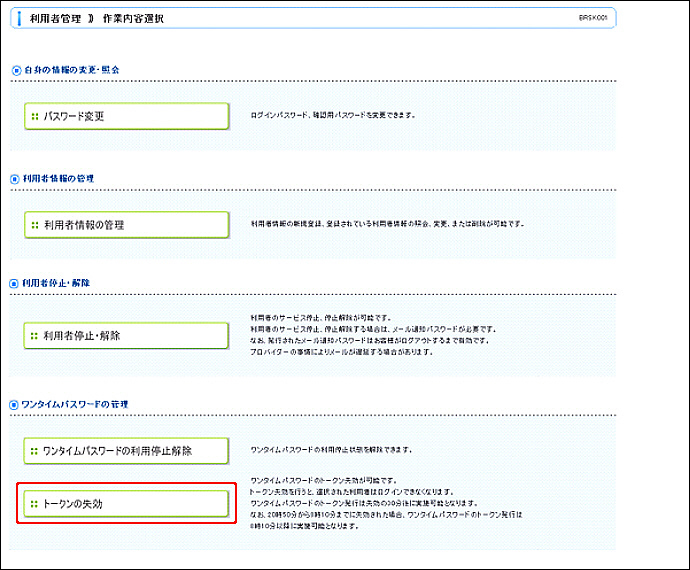Select the 利用者停止・解除 button
The width and height of the screenshot is (690, 570).
pyautogui.click(x=126, y=335)
